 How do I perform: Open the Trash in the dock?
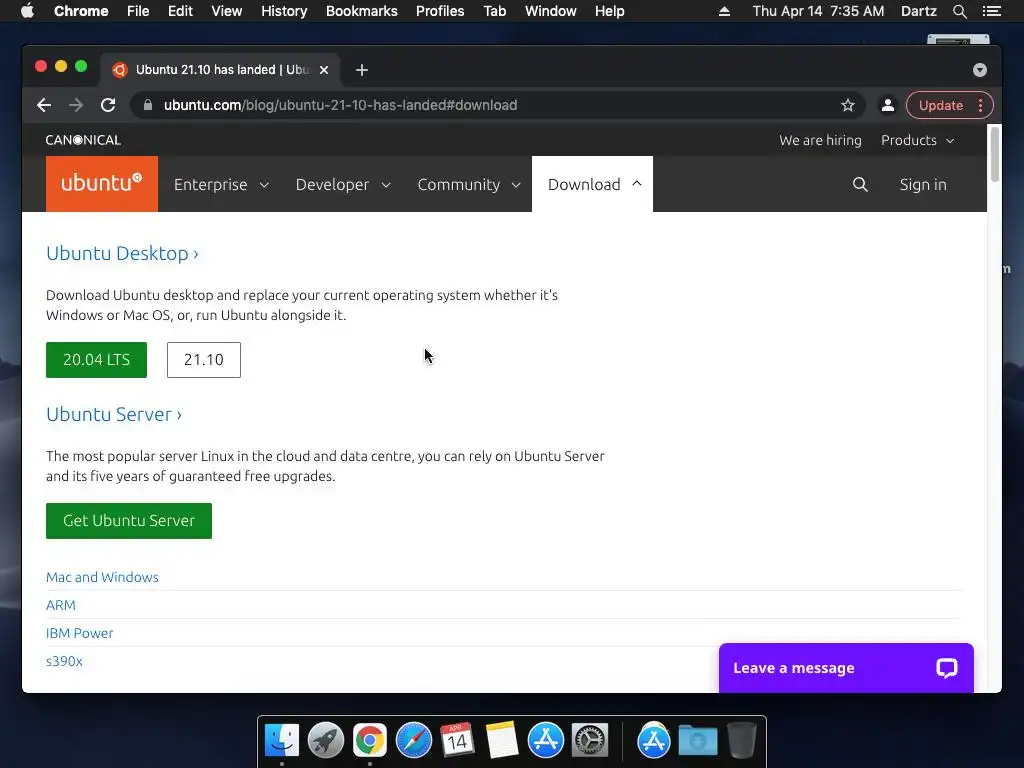[x=742, y=741]
